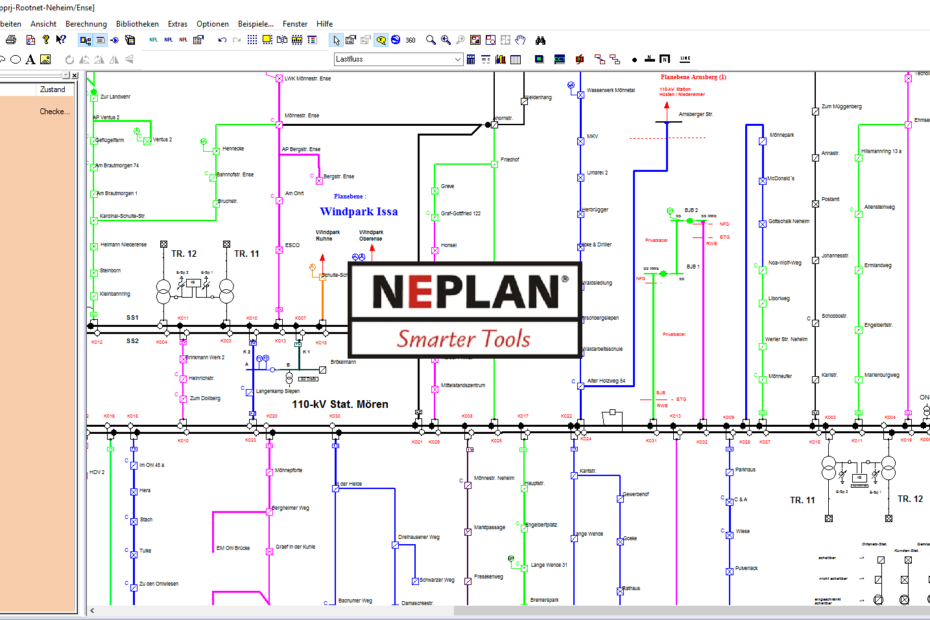Click the Planebene Arnsberg (1) heading
The width and height of the screenshot is (930, 620).
point(693,77)
